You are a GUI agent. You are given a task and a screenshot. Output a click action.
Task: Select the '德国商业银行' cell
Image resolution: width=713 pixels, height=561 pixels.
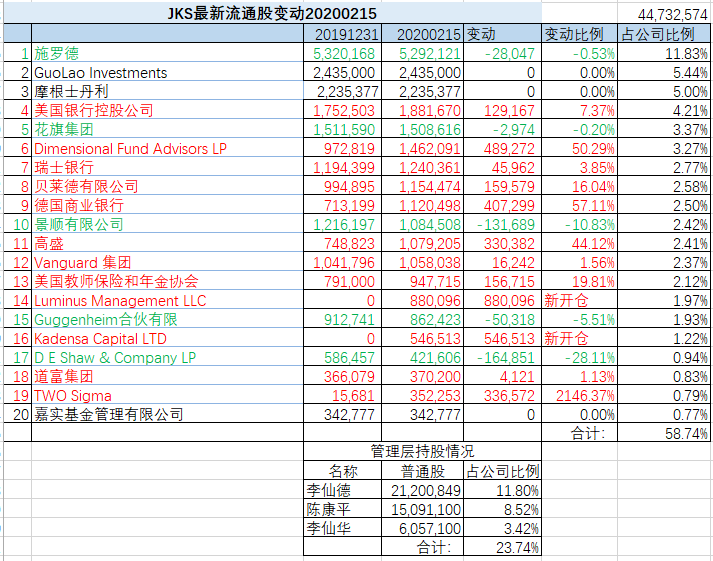167,205
